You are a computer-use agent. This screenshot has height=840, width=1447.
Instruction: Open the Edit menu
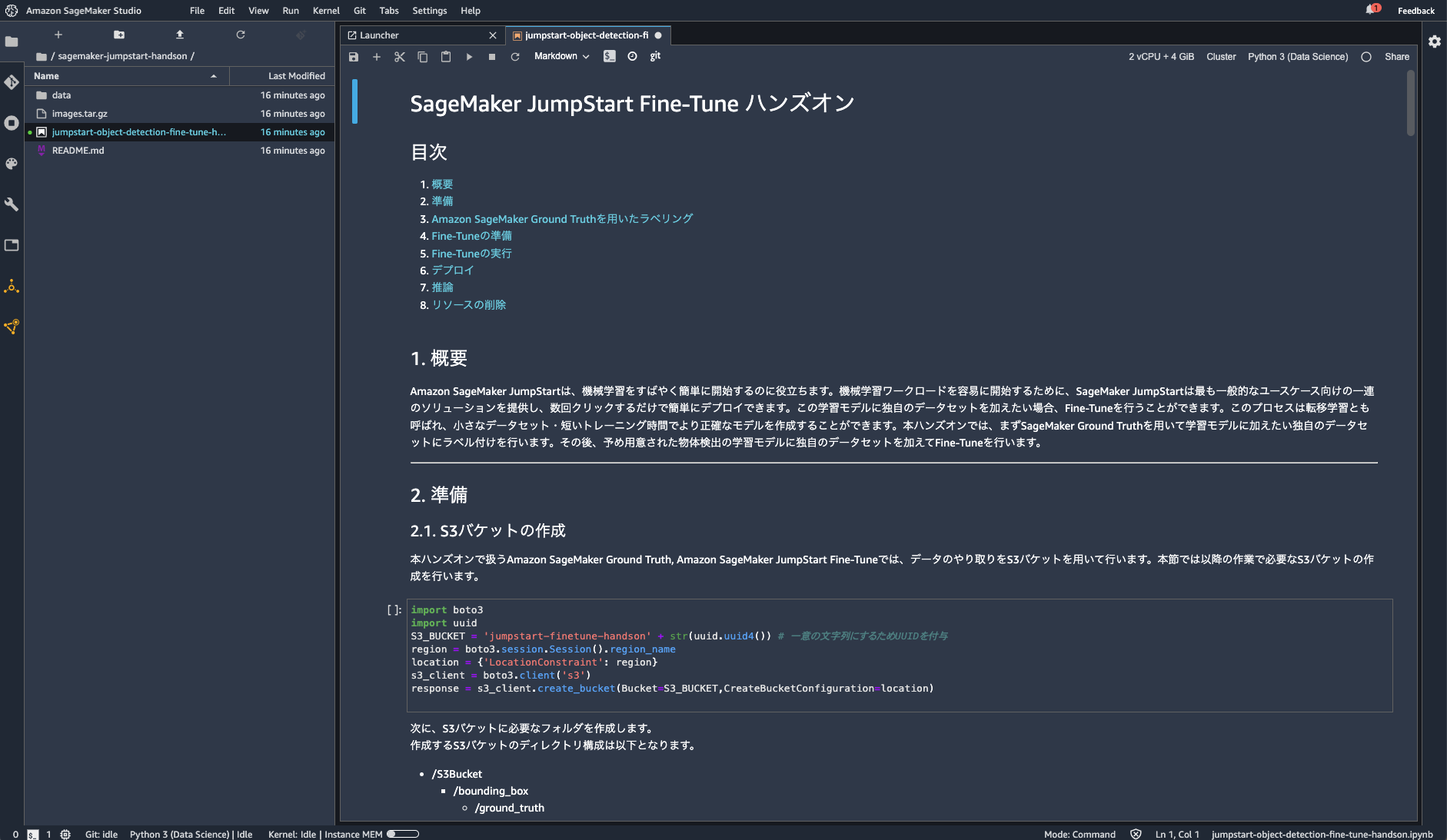tap(226, 11)
